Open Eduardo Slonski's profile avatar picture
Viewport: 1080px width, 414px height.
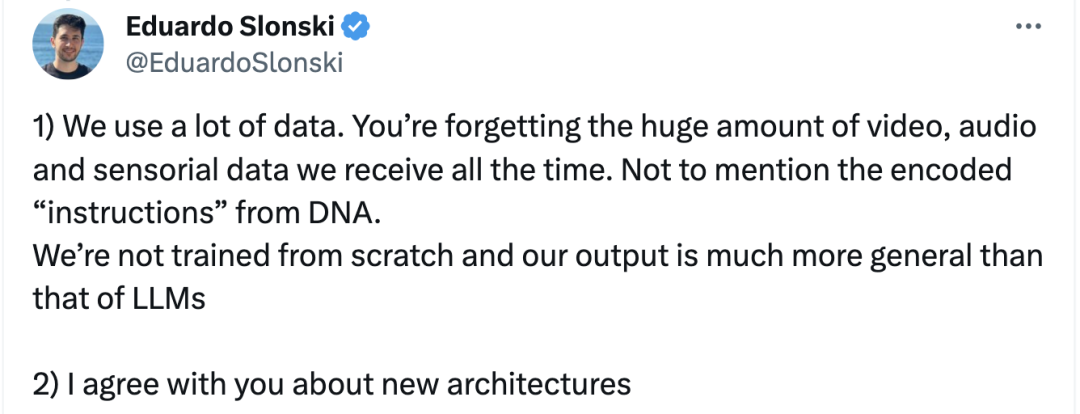point(68,44)
